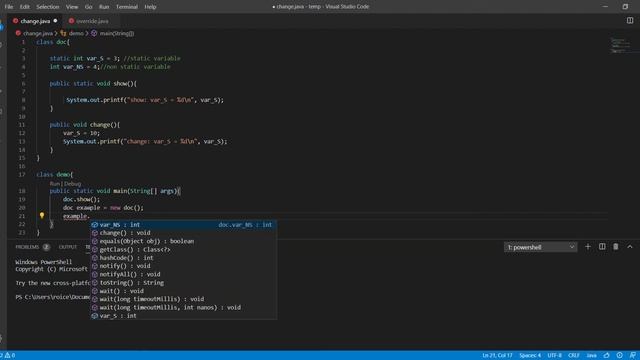Screen dimensions: 640x360
Task: Select the hashCode() : int suggestion
Action: coord(183,258)
